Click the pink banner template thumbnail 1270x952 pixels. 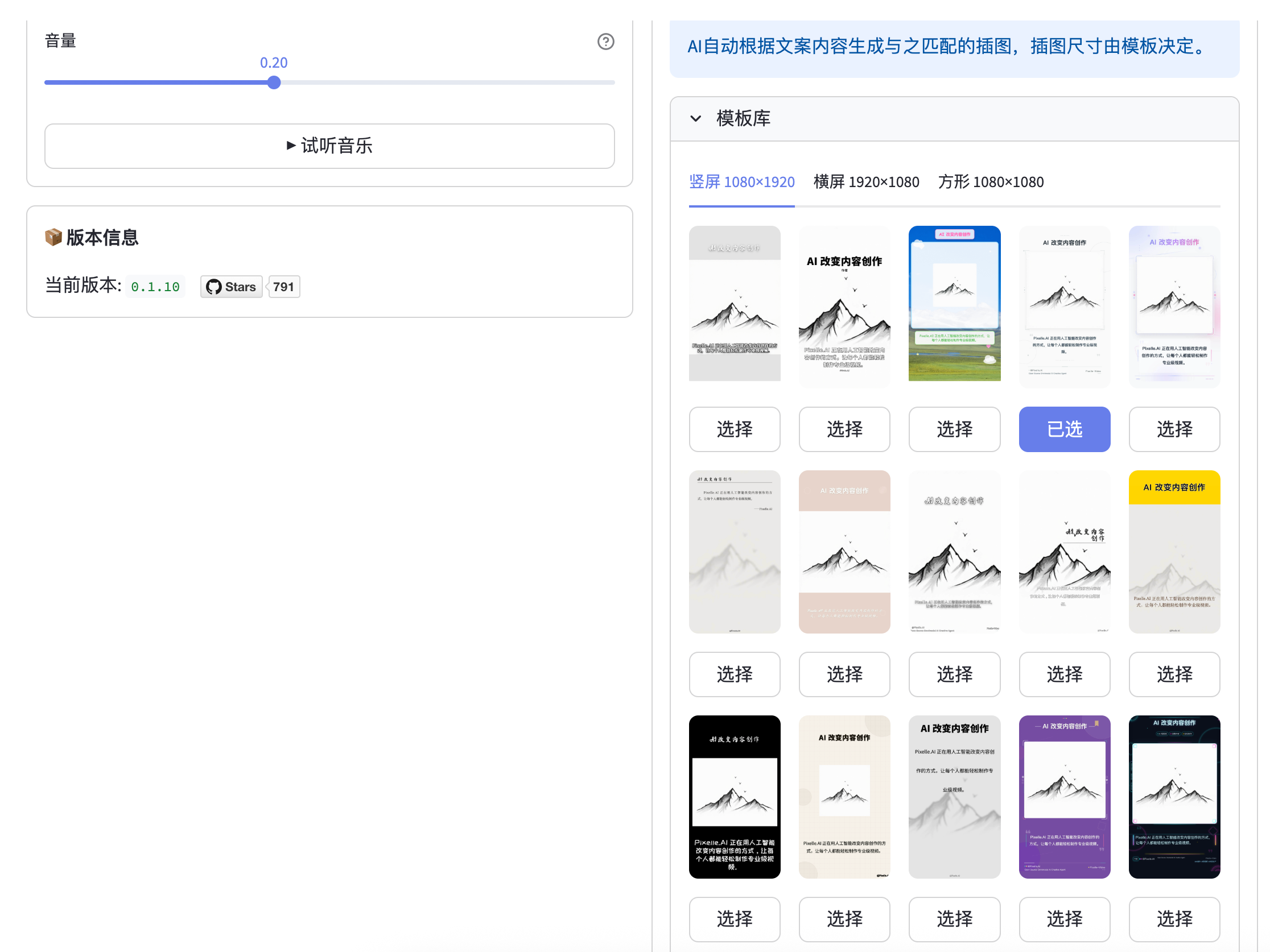pos(844,551)
